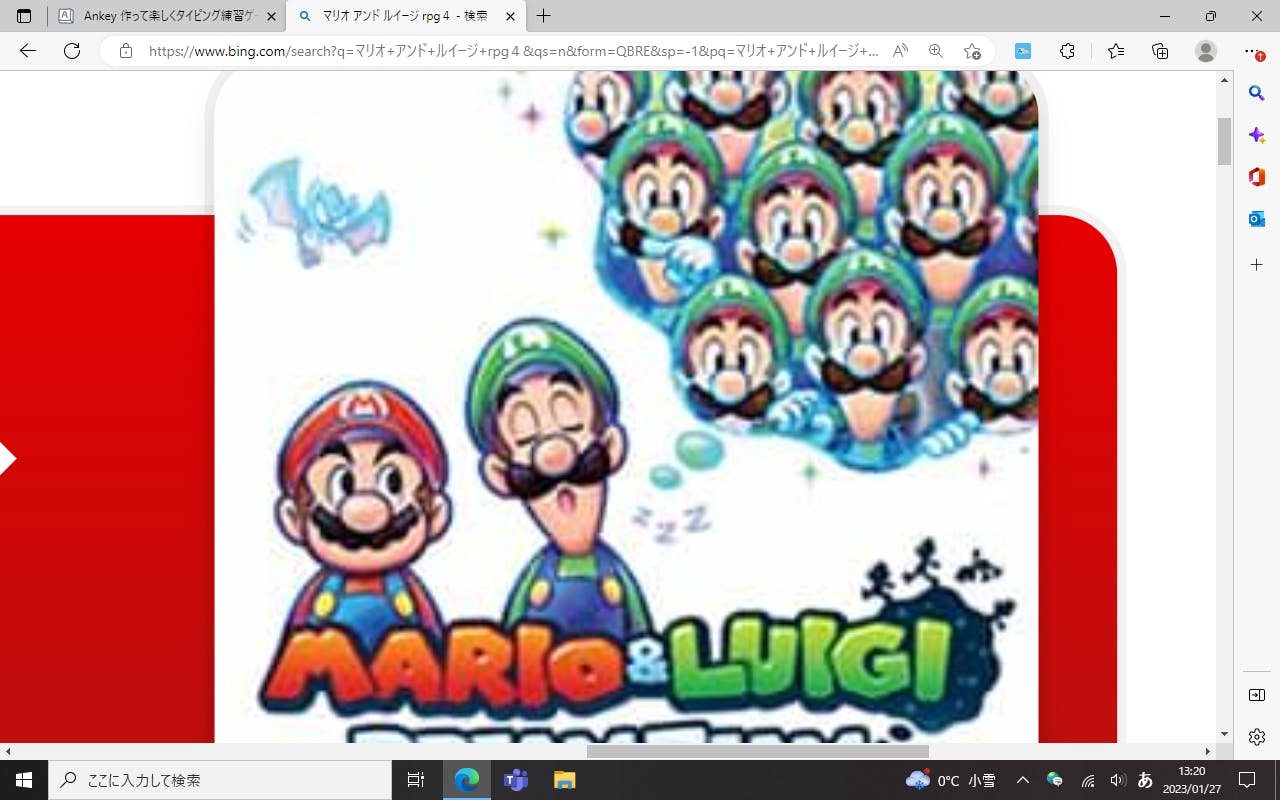Open the Favorites list icon
Screen dimensions: 1280x800
click(x=1116, y=51)
